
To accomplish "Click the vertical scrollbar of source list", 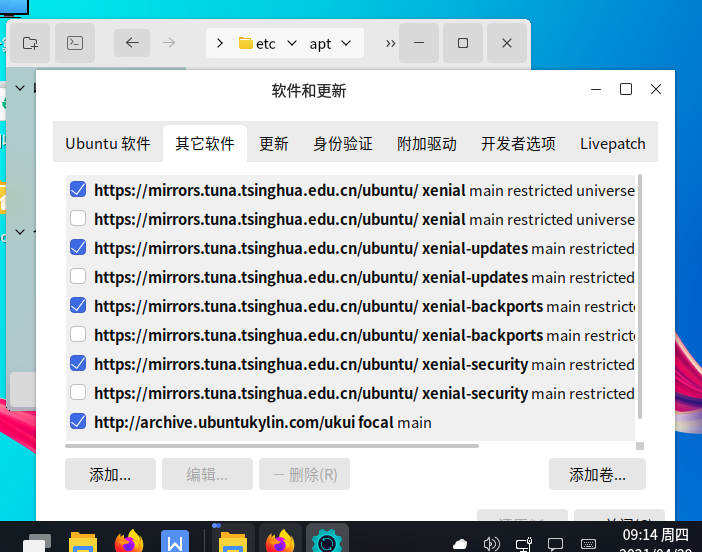I will tap(640, 296).
